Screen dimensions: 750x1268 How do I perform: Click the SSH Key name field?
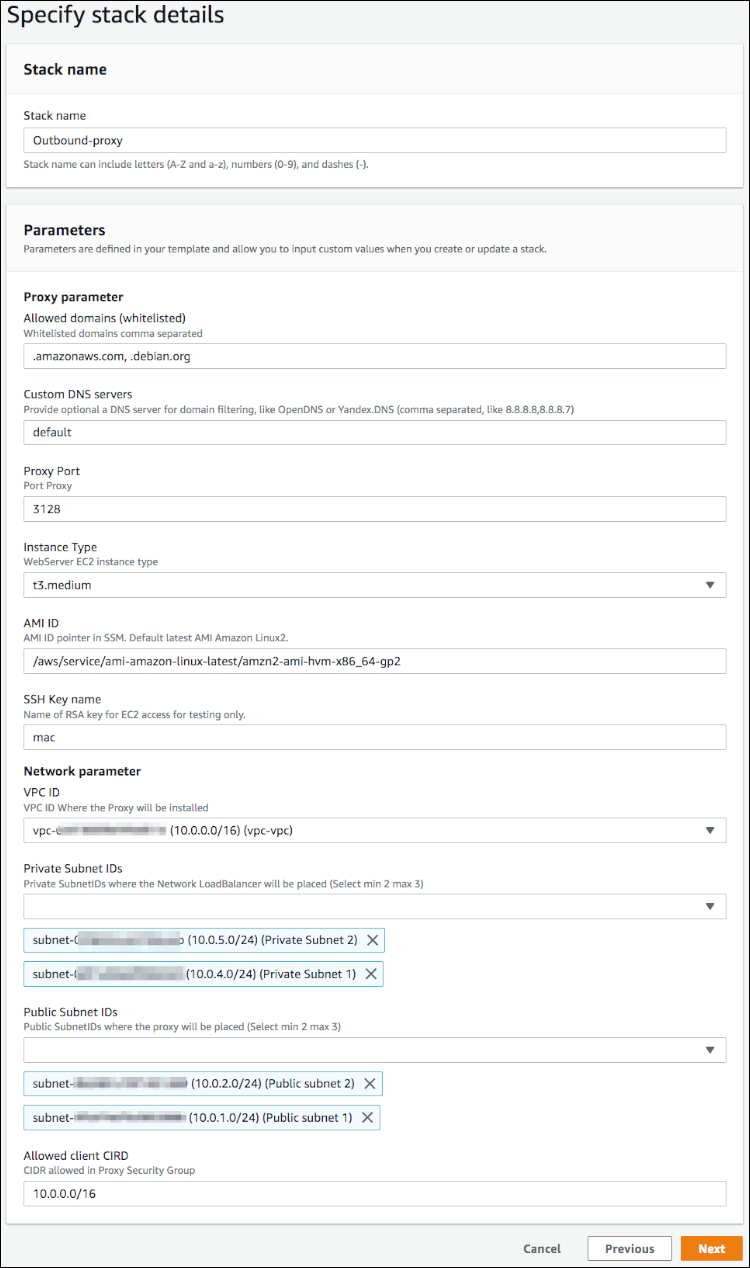pyautogui.click(x=375, y=737)
